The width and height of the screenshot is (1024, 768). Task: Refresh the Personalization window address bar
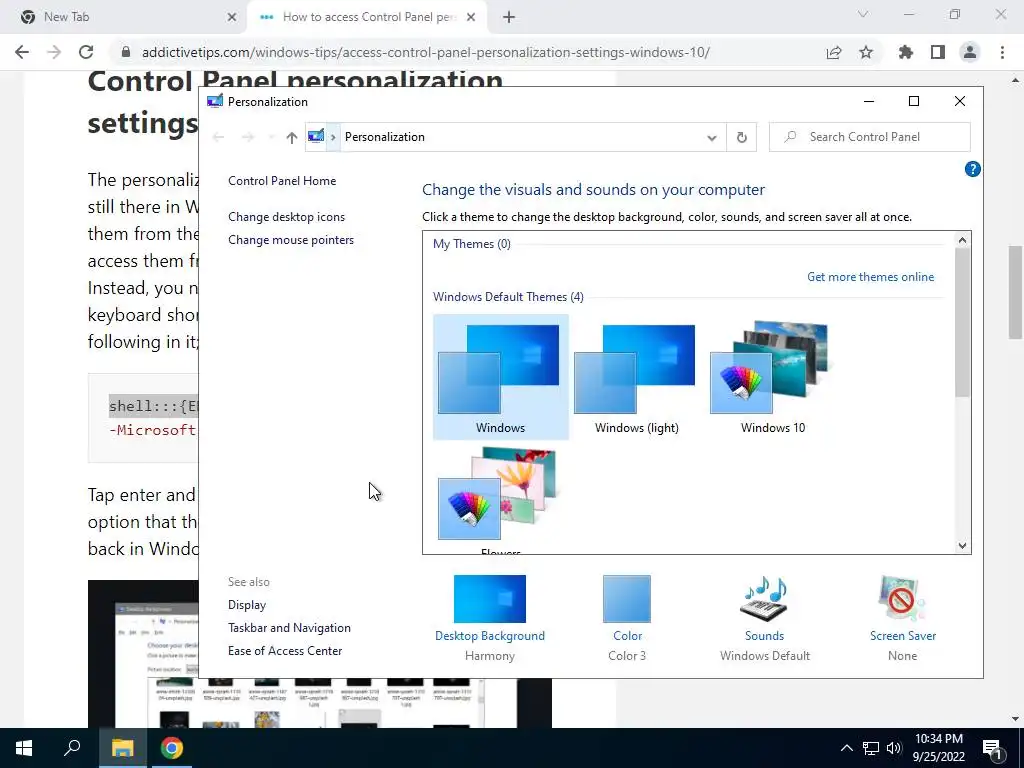pos(741,137)
